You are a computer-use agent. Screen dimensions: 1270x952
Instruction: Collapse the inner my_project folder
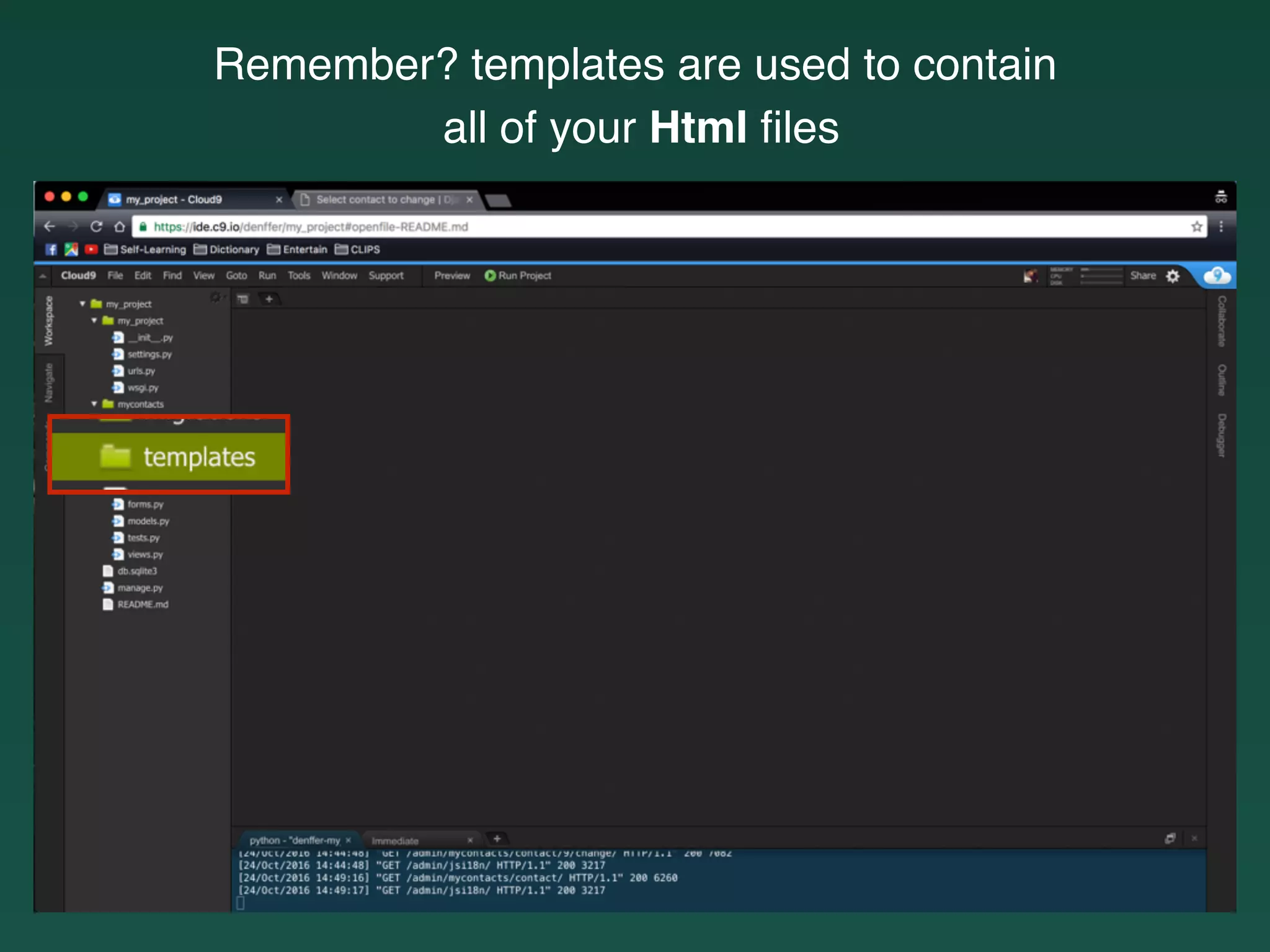pyautogui.click(x=94, y=320)
